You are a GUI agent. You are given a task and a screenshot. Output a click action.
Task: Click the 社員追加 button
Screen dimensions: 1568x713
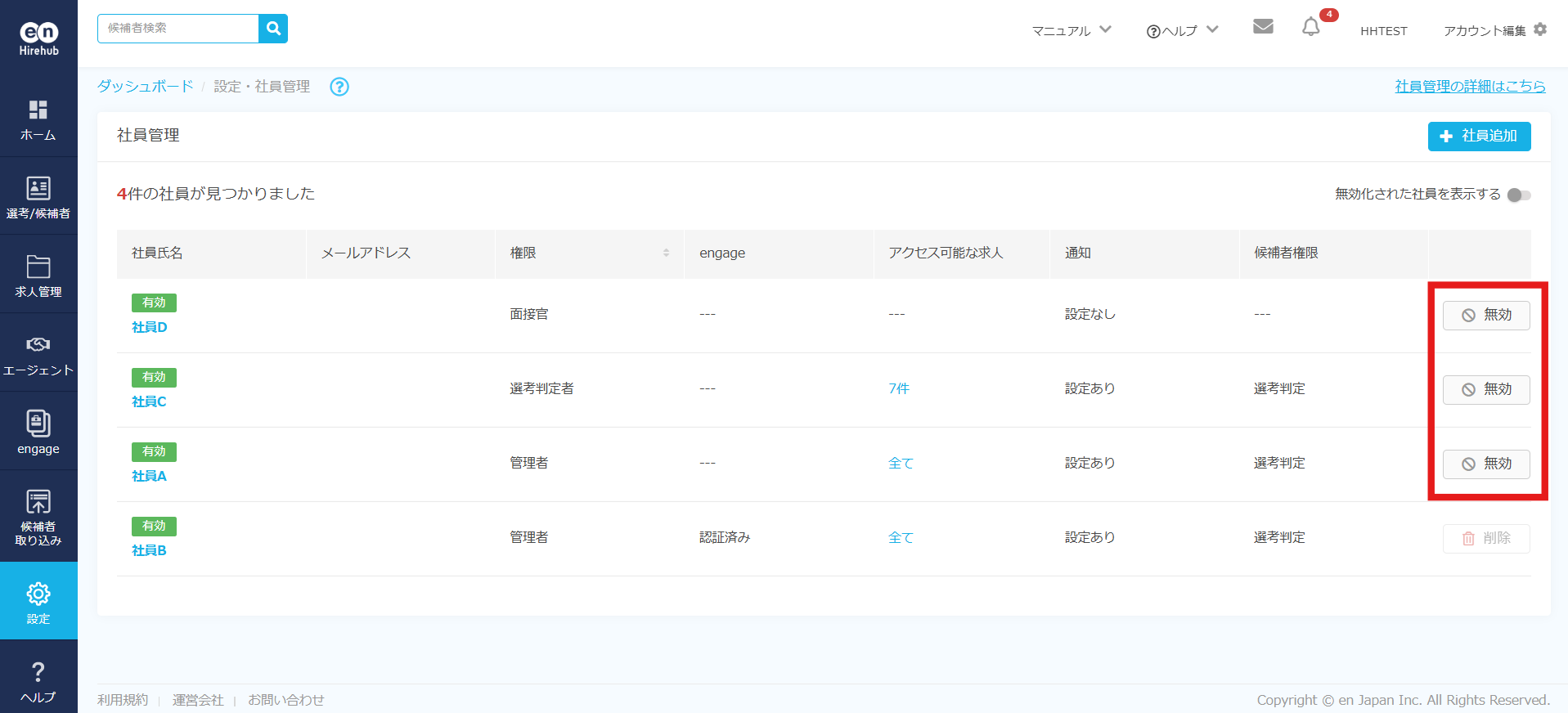click(x=1479, y=137)
